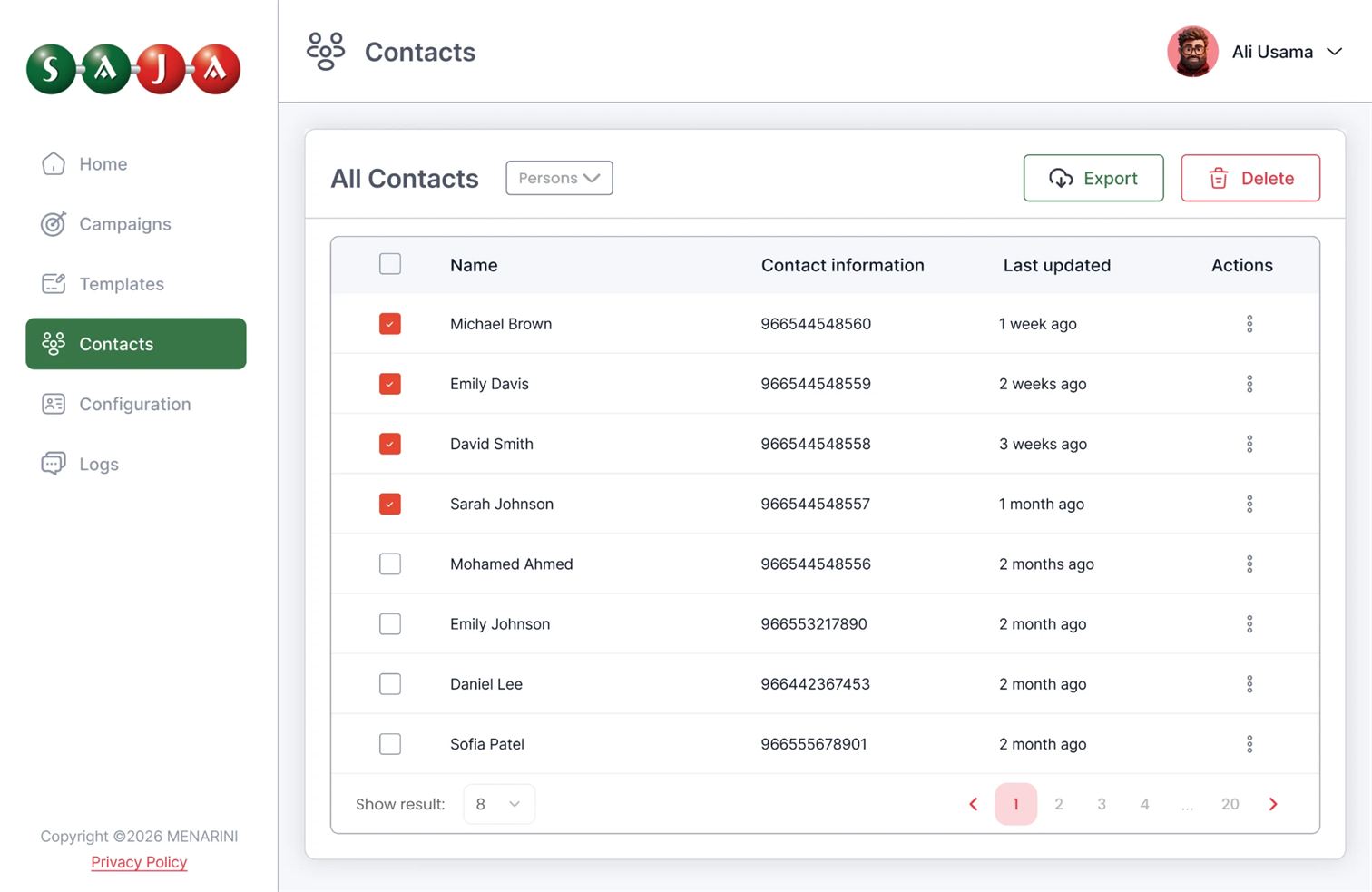Open actions menu for Mohamed Ahmed
This screenshot has width=1372, height=892.
(x=1249, y=564)
